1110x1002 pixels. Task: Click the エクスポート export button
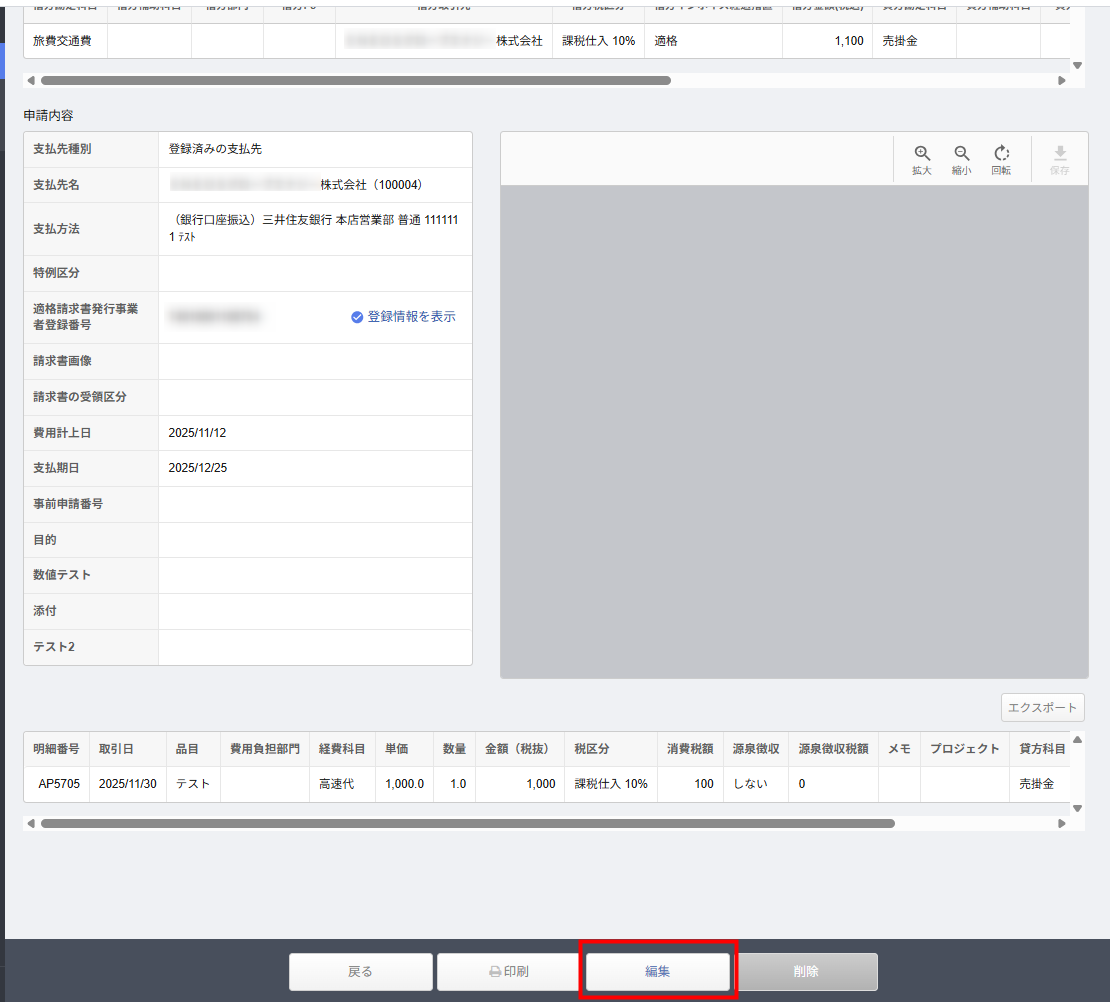1042,707
